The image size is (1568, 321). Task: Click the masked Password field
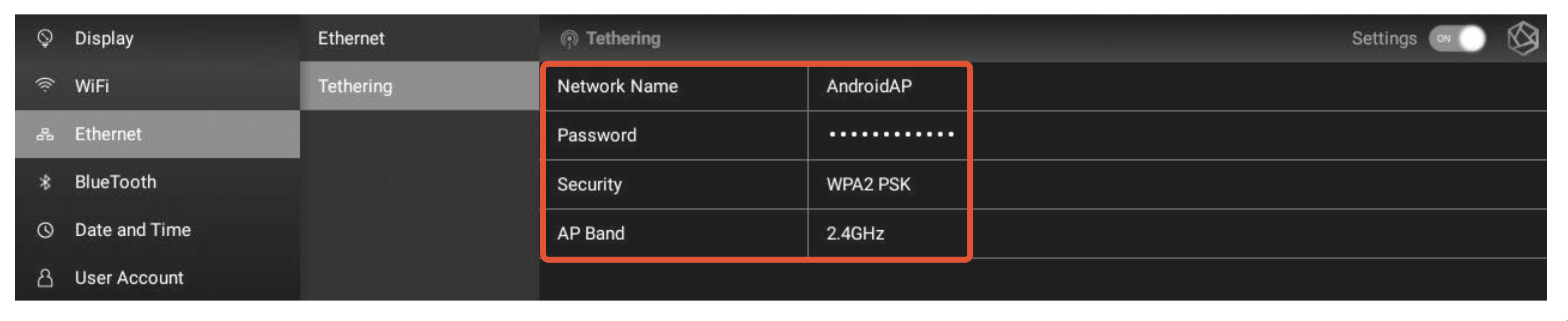pos(887,135)
